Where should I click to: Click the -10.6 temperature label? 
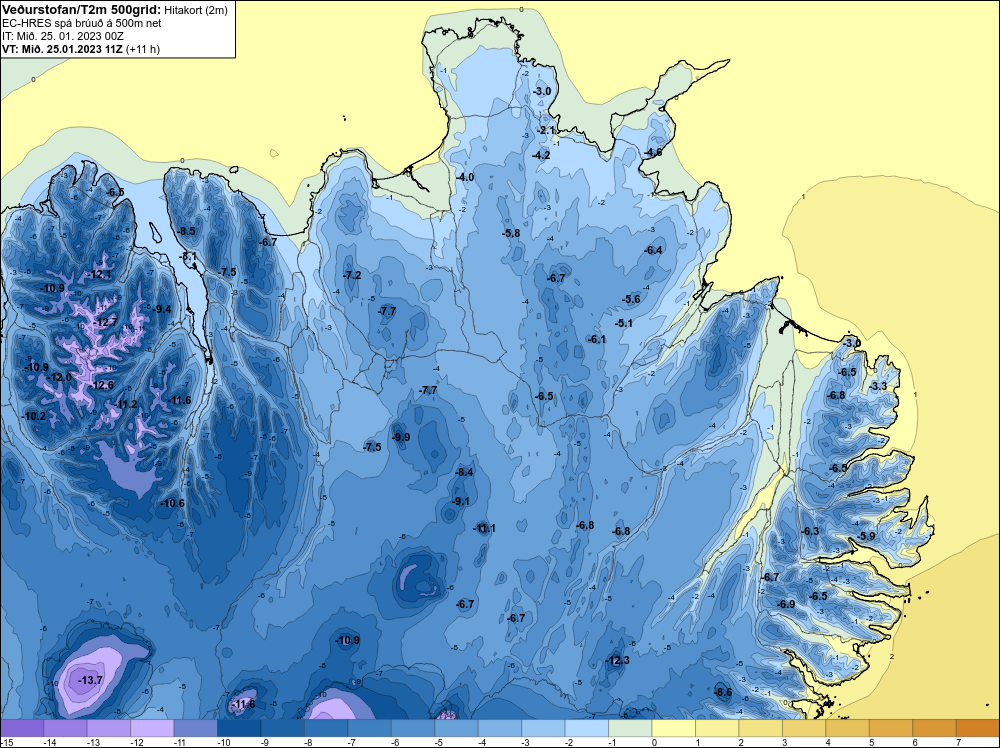tap(172, 503)
